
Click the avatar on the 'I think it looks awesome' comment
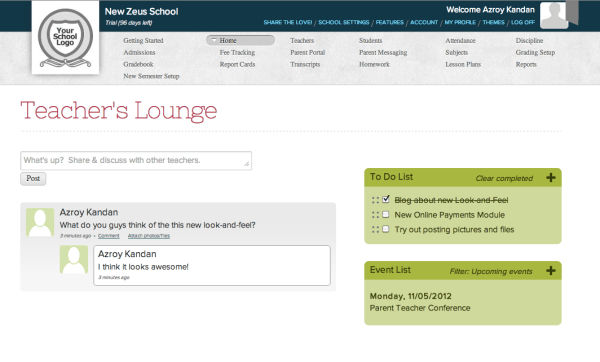click(74, 259)
